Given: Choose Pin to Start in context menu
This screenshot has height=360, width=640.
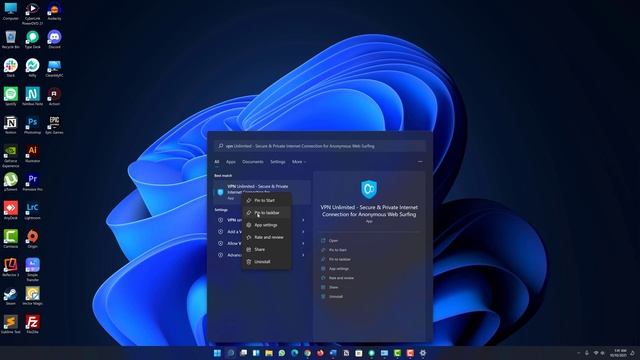Looking at the screenshot, I should [264, 200].
